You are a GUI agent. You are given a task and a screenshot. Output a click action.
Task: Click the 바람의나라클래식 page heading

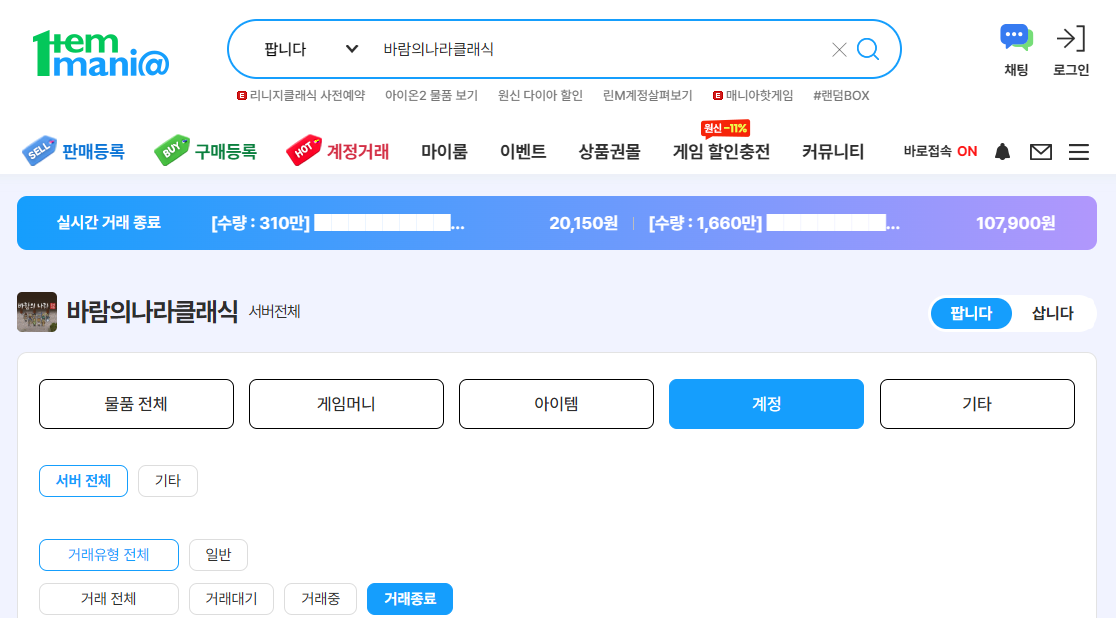click(152, 311)
